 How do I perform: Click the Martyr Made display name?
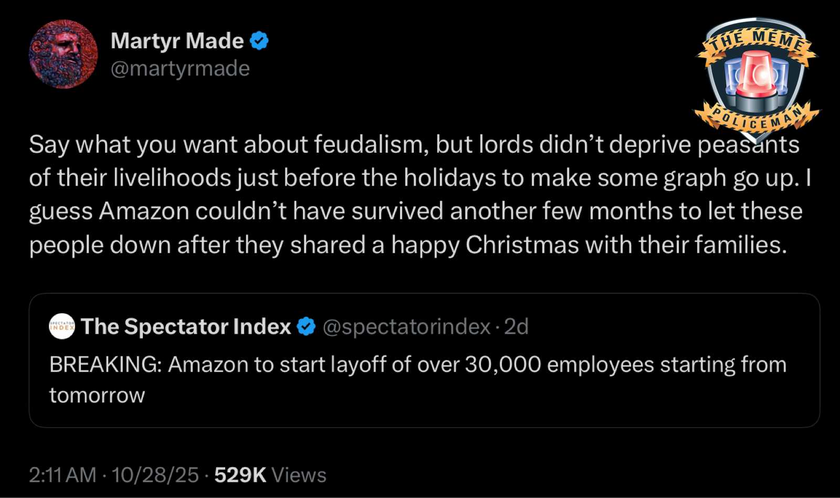pyautogui.click(x=178, y=41)
